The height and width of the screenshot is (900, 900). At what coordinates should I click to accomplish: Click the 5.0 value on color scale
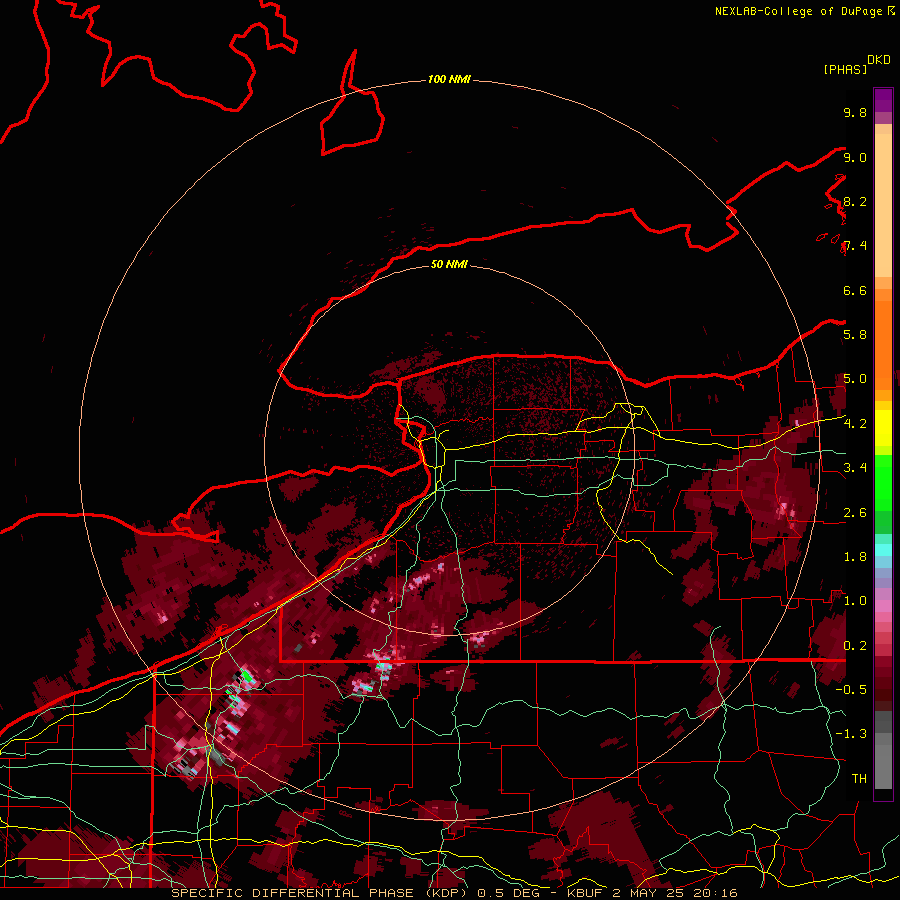tap(855, 379)
